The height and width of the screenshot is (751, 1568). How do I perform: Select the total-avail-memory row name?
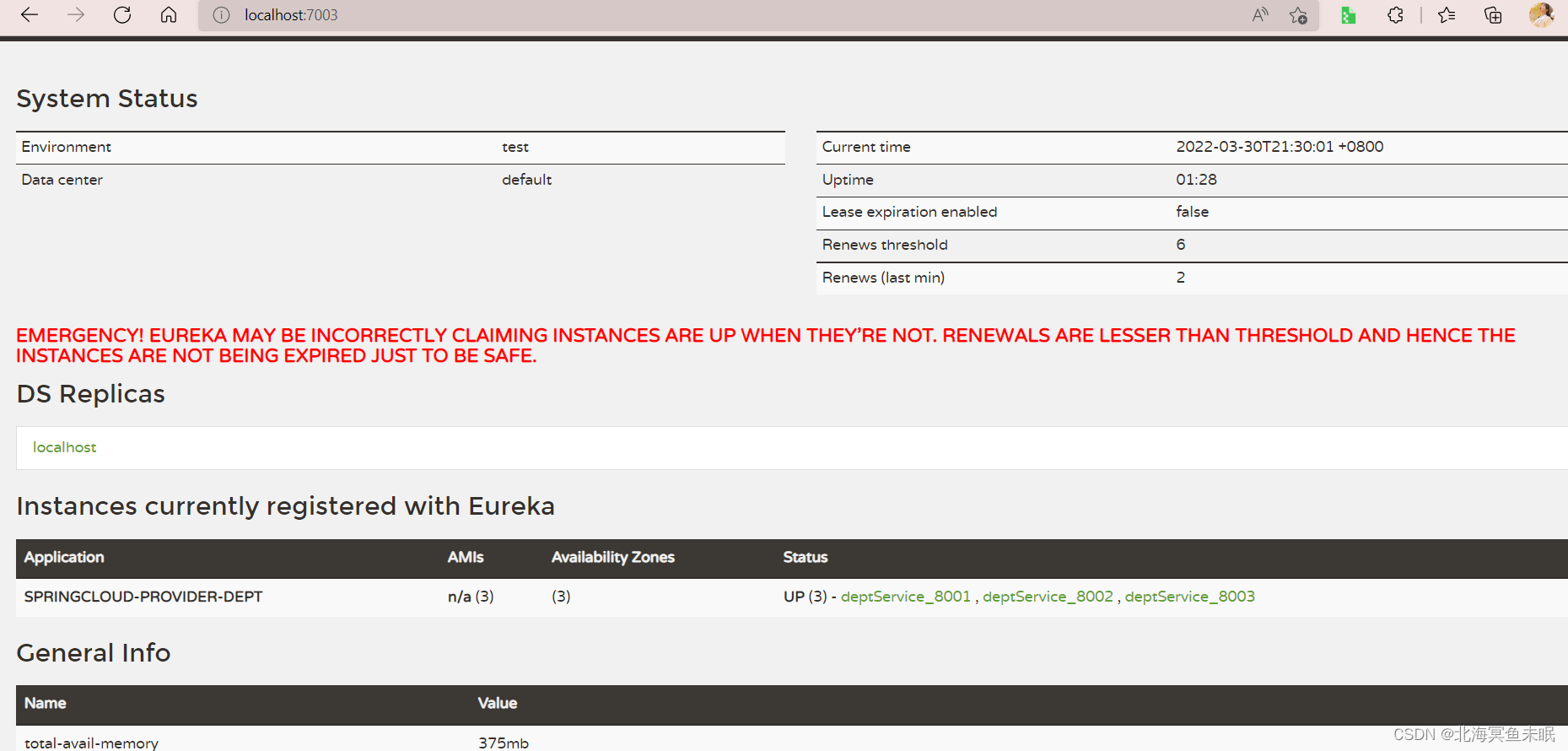pyautogui.click(x=91, y=743)
